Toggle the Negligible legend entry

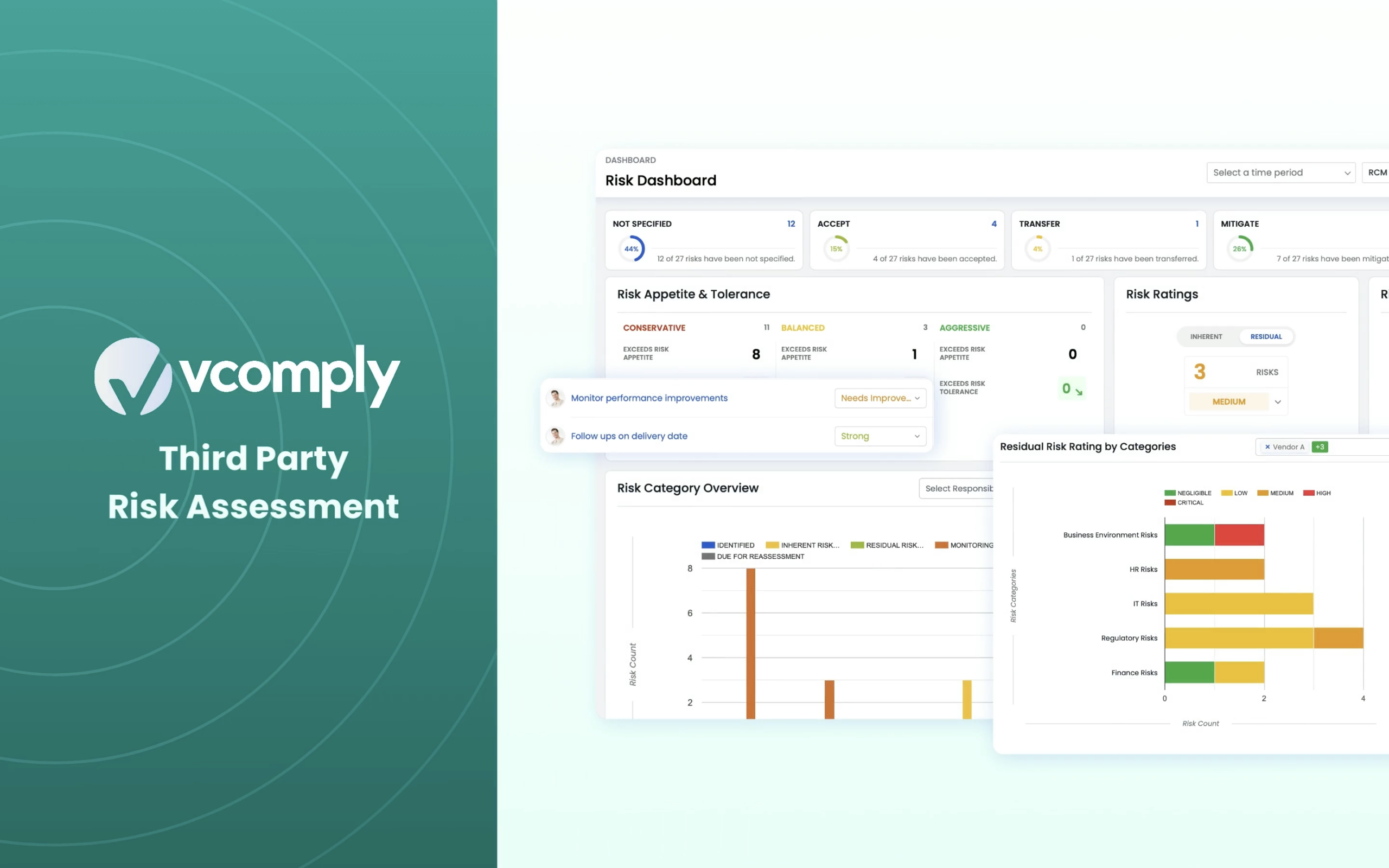coord(1188,493)
